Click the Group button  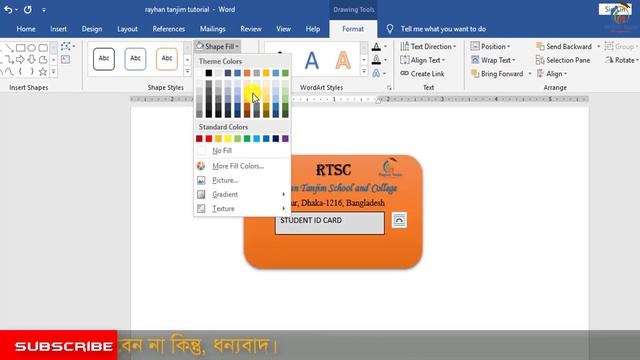click(620, 47)
